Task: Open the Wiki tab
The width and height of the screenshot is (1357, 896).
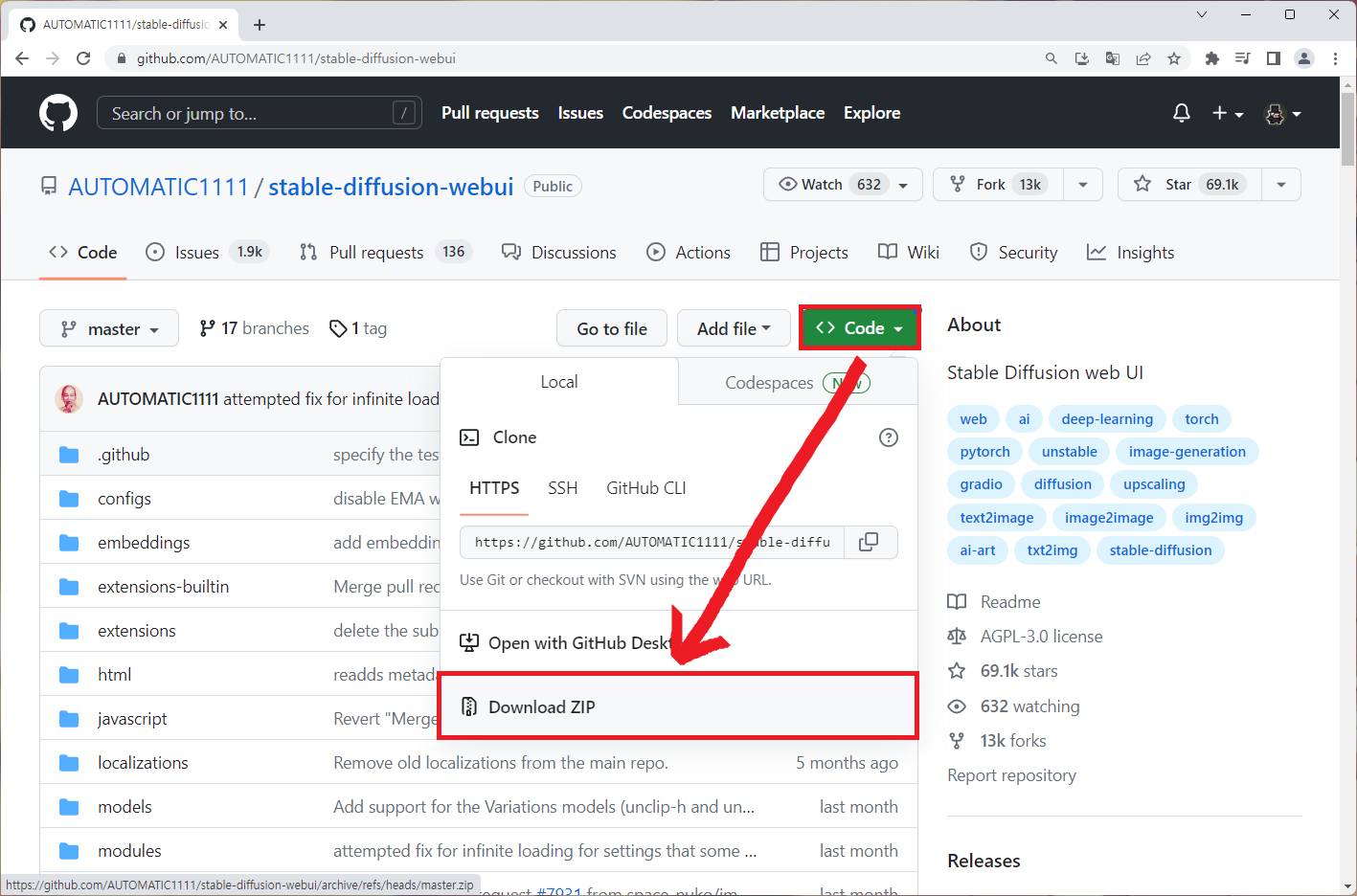Action: tap(909, 252)
